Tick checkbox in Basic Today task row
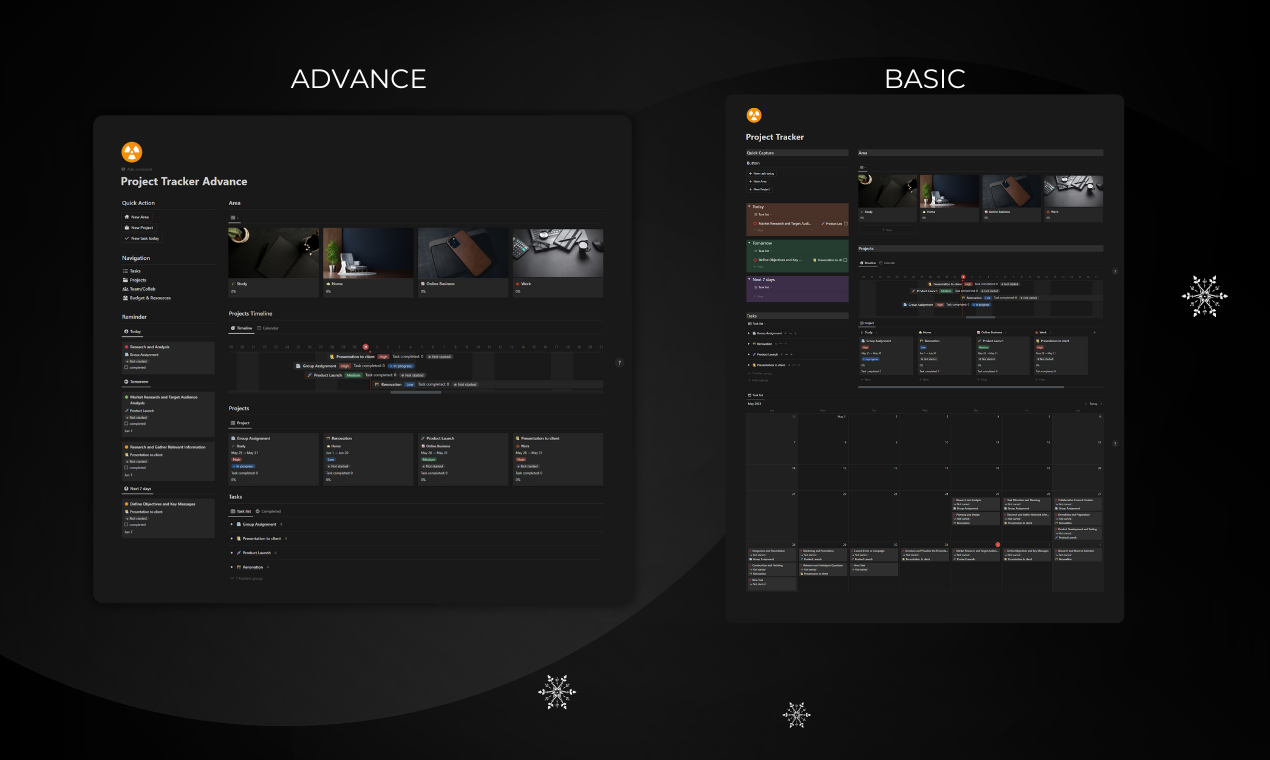 [844, 224]
